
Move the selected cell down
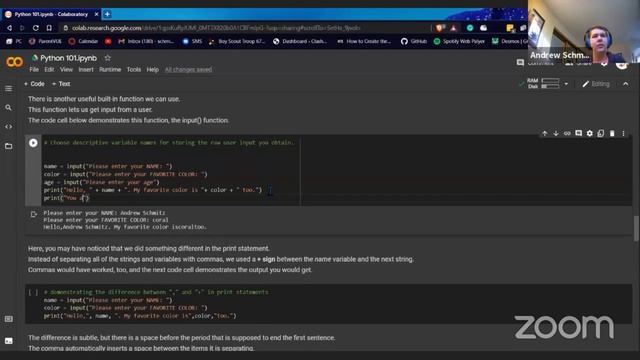click(556, 133)
